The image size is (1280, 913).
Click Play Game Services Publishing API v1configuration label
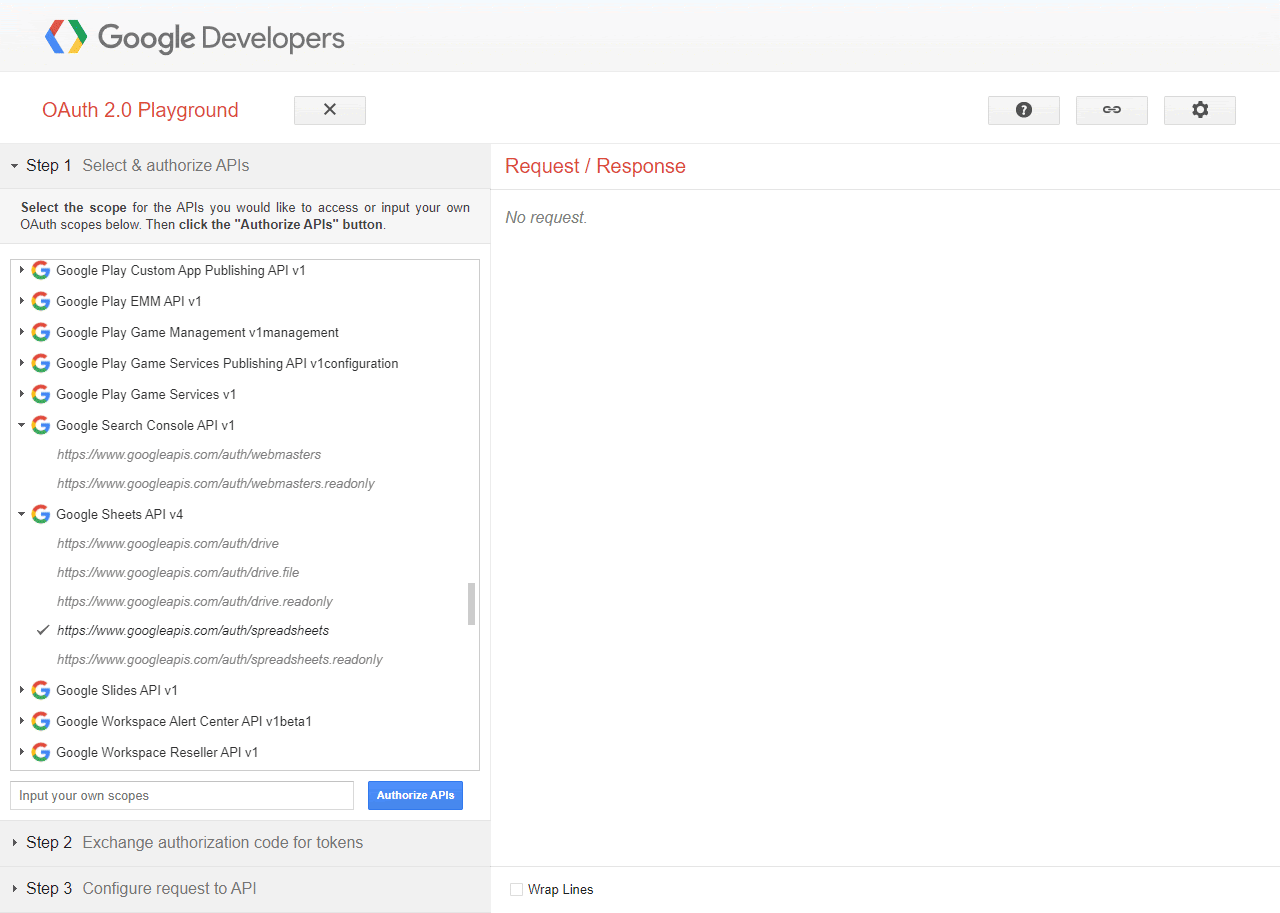[x=227, y=363]
